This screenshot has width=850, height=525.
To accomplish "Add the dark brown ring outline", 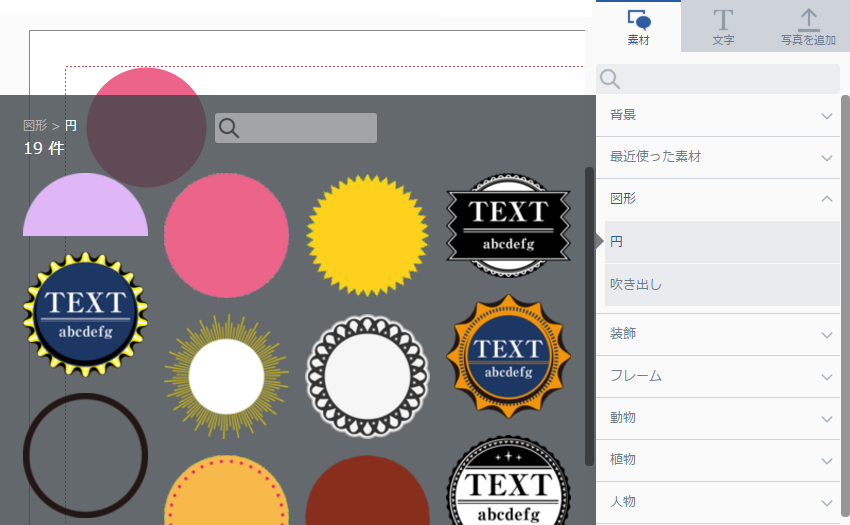I will (x=85, y=455).
